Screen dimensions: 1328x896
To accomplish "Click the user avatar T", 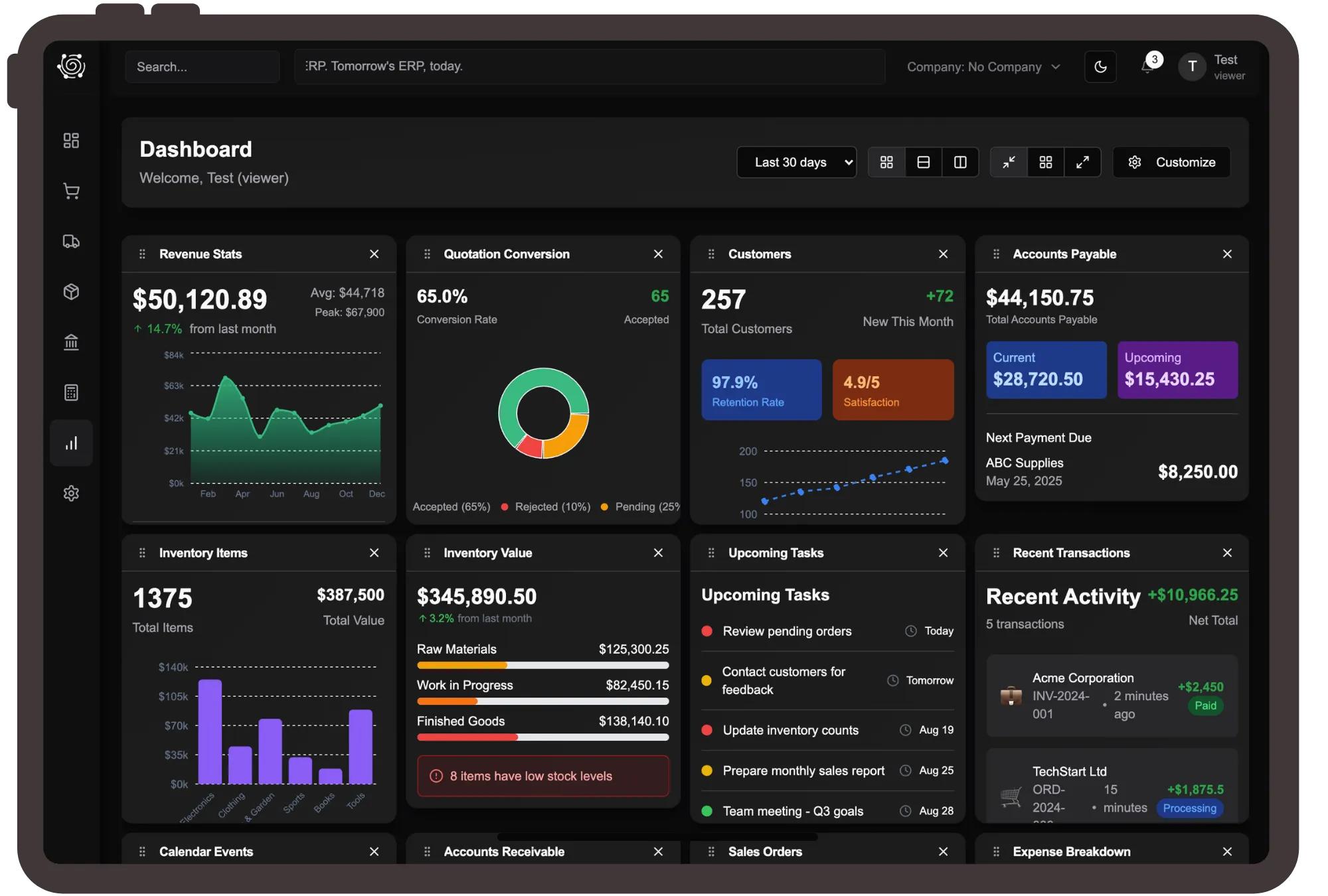I will tap(1192, 66).
